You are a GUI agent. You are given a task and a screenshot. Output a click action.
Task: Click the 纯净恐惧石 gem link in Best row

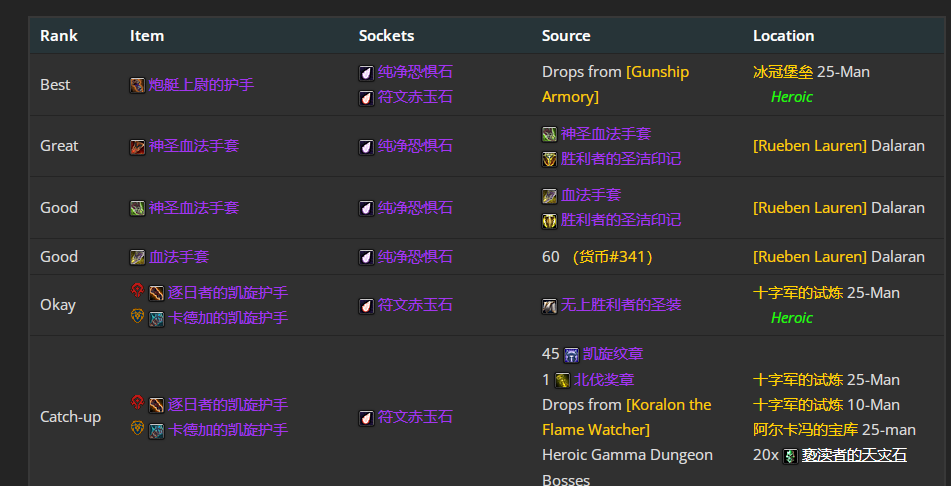tap(415, 72)
